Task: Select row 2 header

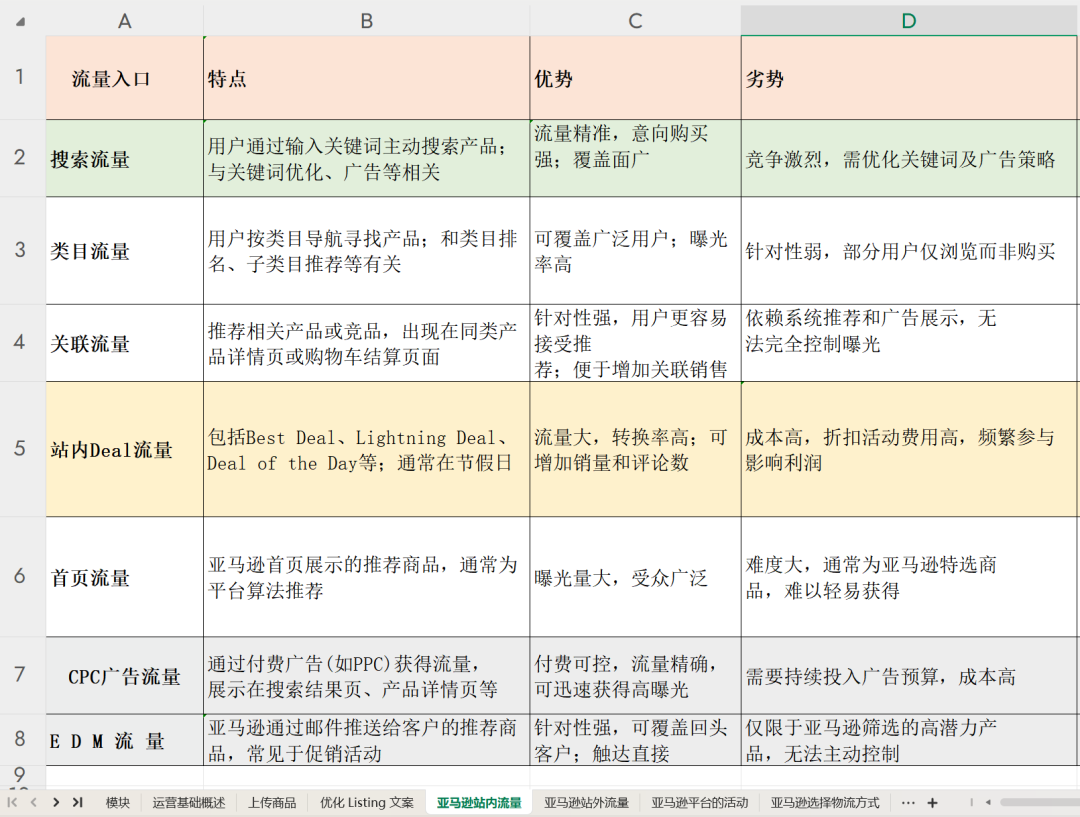Action: (x=21, y=158)
